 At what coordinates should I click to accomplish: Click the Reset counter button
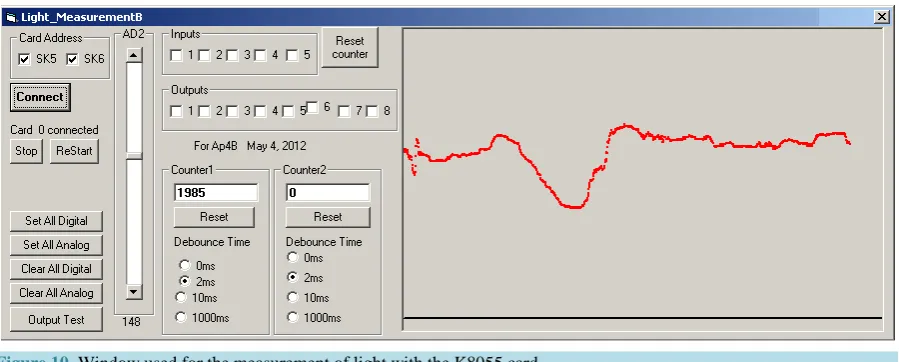350,48
